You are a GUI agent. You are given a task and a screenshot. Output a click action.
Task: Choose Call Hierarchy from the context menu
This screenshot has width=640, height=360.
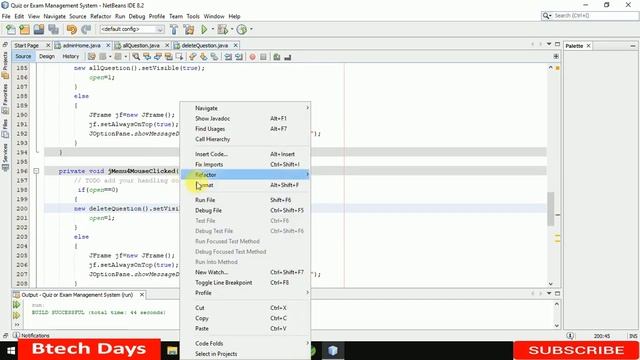(245, 139)
